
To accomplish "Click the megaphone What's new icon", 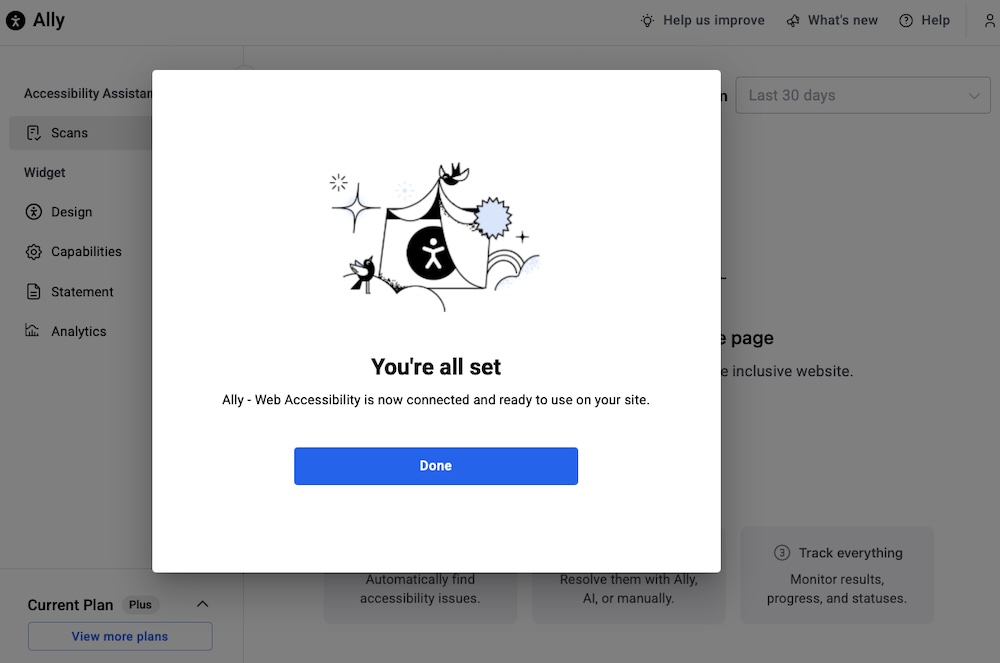I will pos(793,20).
